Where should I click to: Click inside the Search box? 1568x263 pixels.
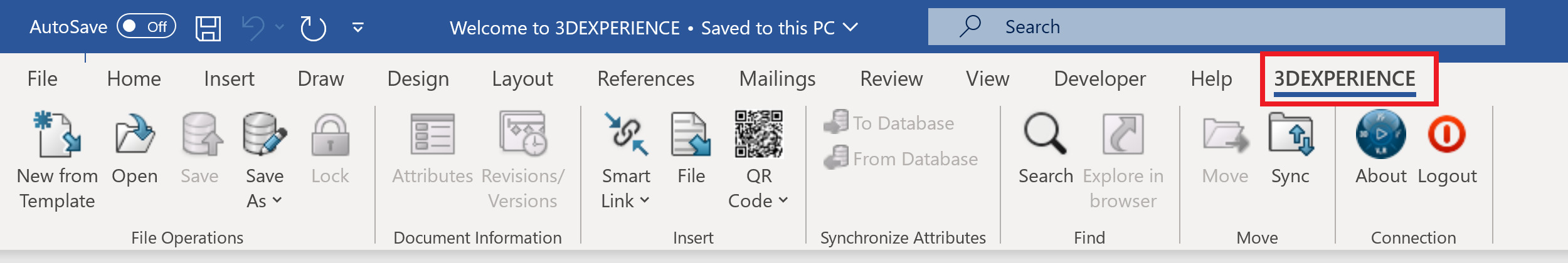point(1216,26)
